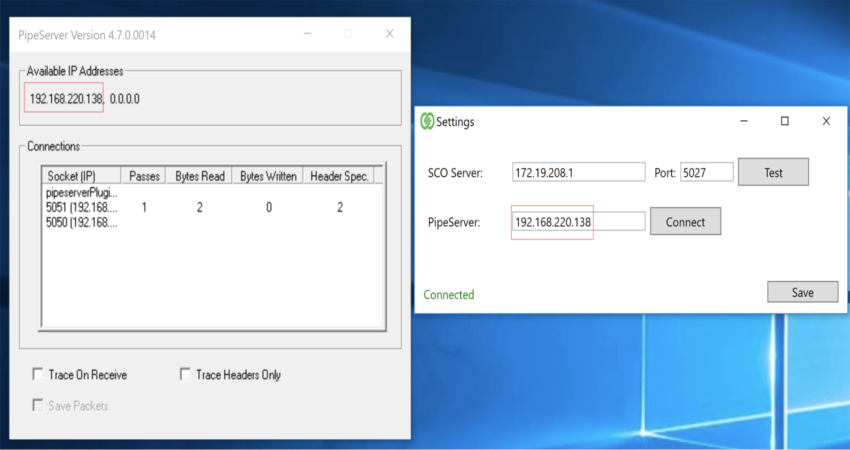This screenshot has width=850, height=450.
Task: Click the green Settings app icon
Action: [427, 122]
